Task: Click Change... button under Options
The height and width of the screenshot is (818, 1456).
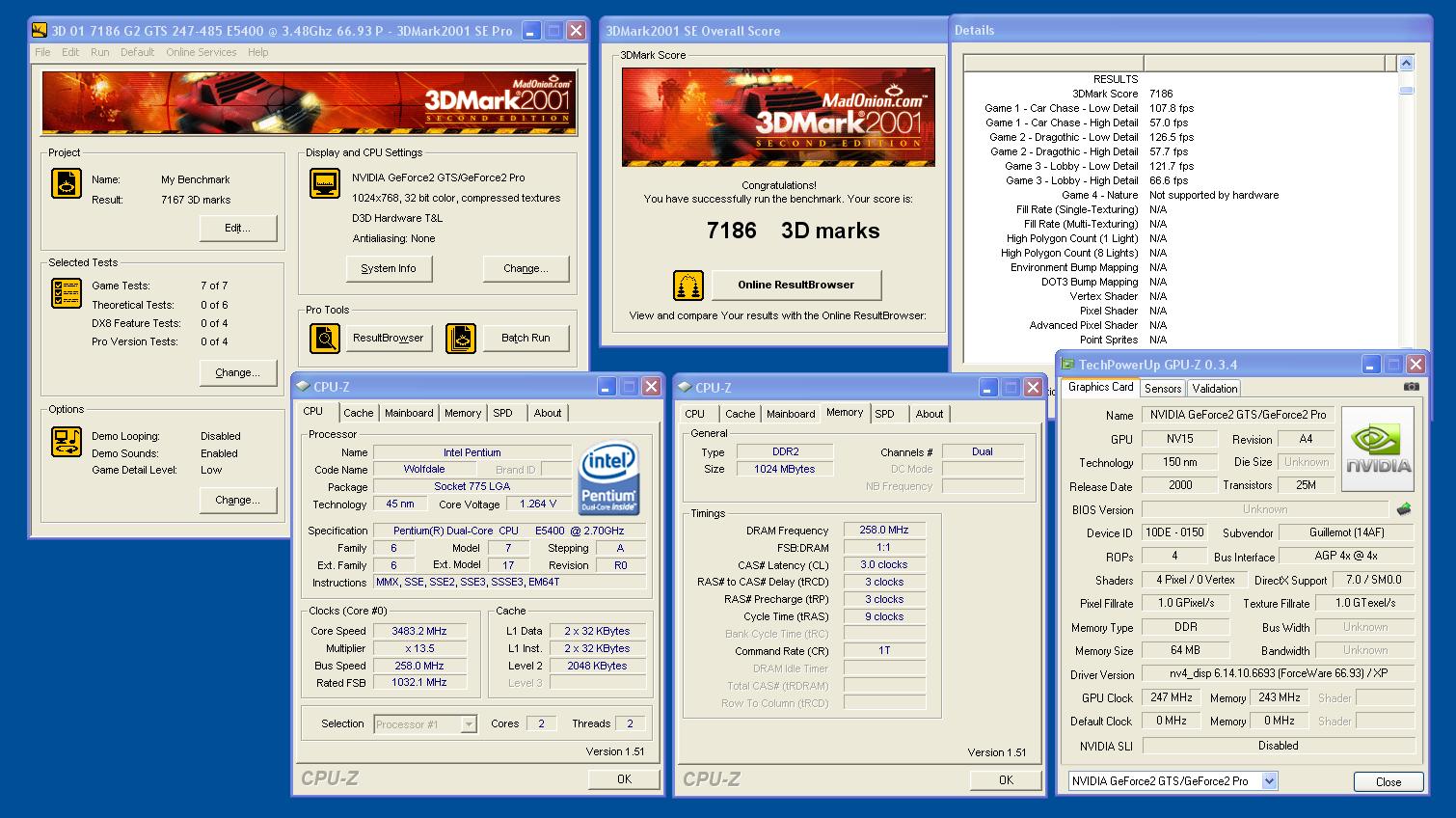Action: (237, 500)
